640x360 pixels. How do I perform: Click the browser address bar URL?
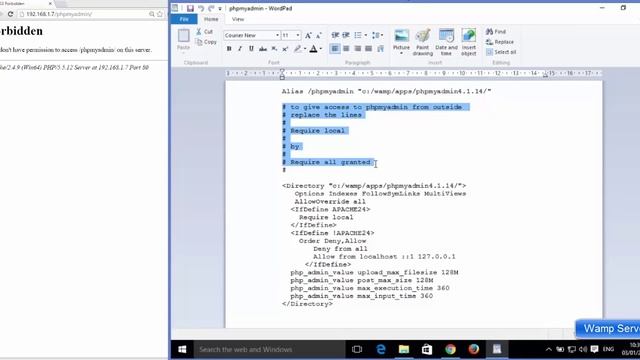click(59, 14)
